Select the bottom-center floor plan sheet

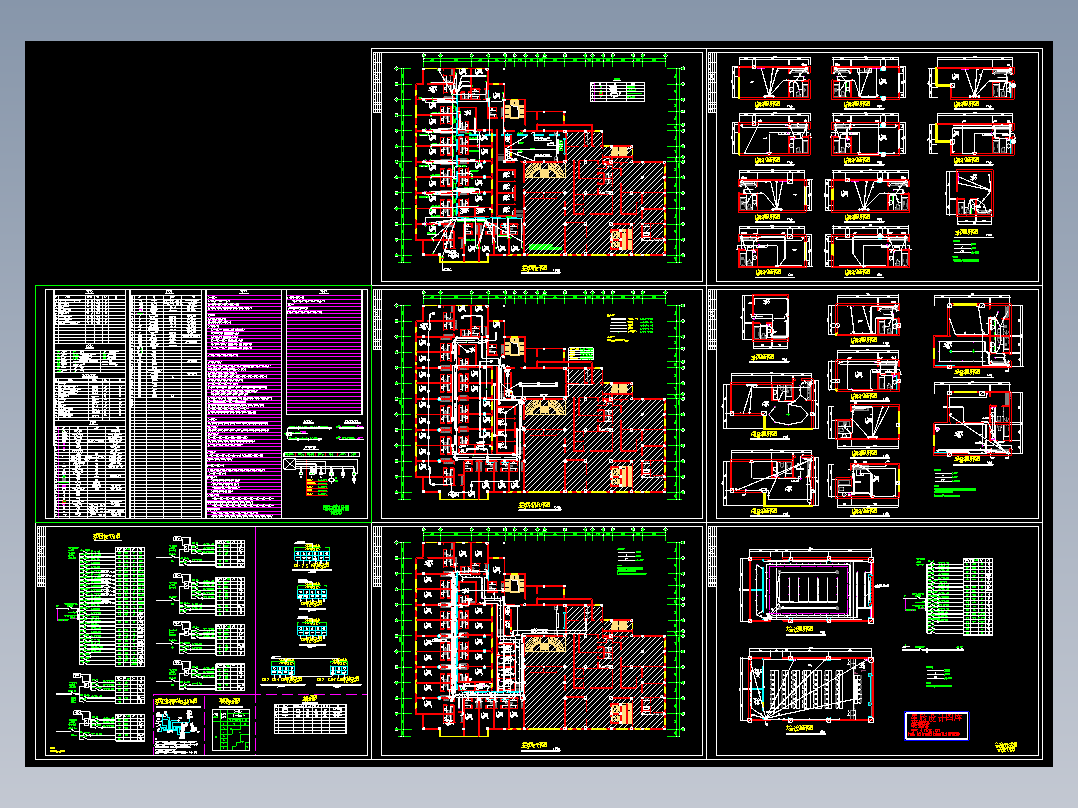click(x=538, y=642)
